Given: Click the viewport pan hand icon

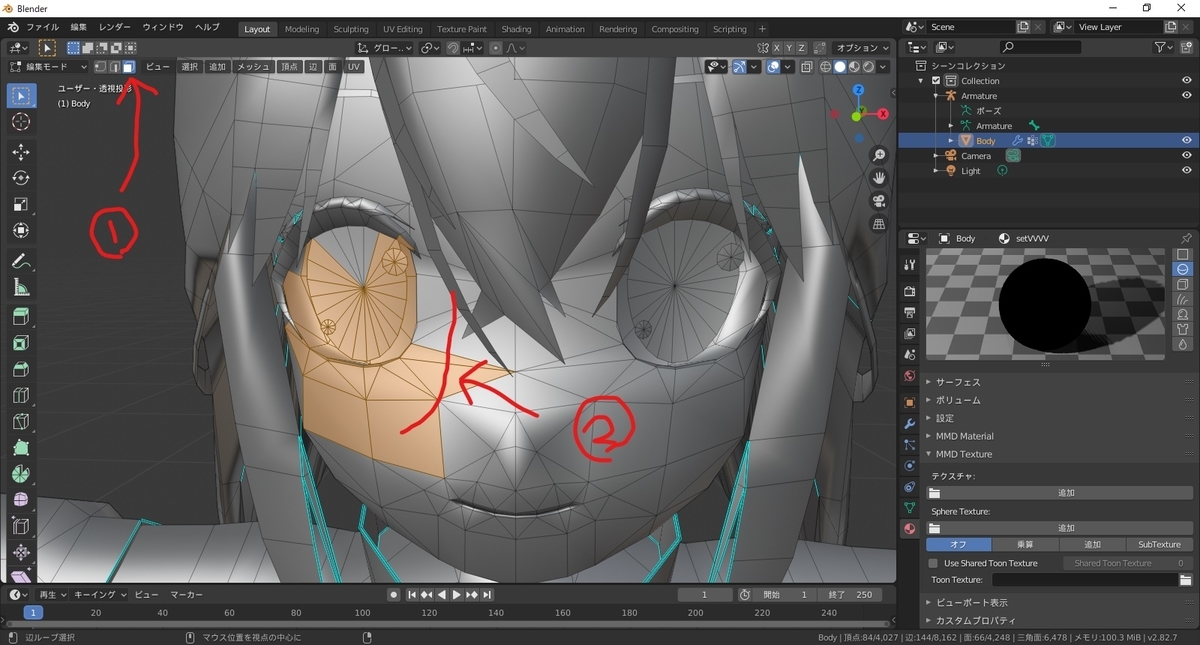Looking at the screenshot, I should 879,177.
